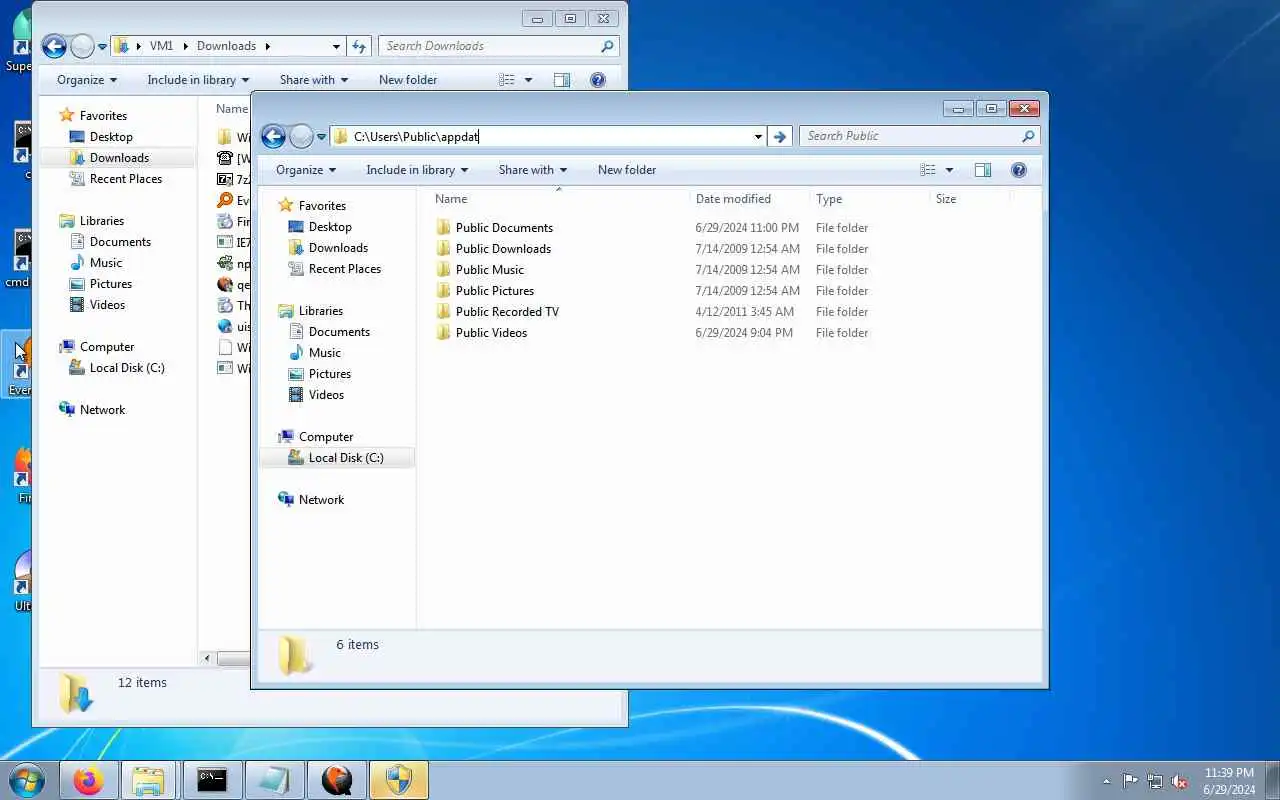
Task: Toggle the preview pane in Downloads window
Action: [562, 80]
